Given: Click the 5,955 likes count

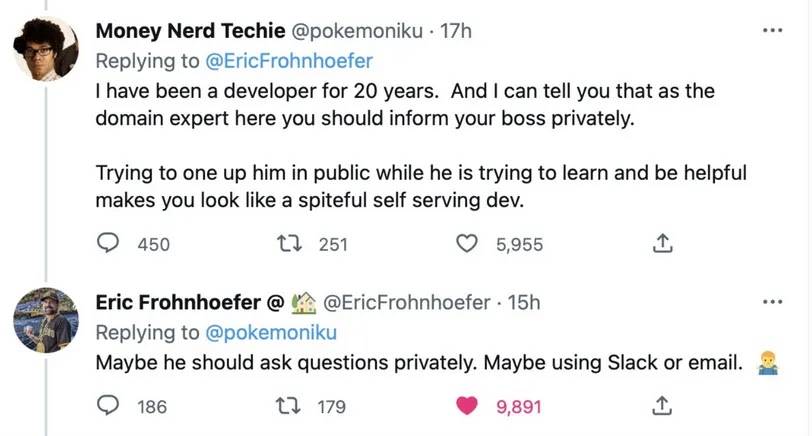Looking at the screenshot, I should click(519, 243).
